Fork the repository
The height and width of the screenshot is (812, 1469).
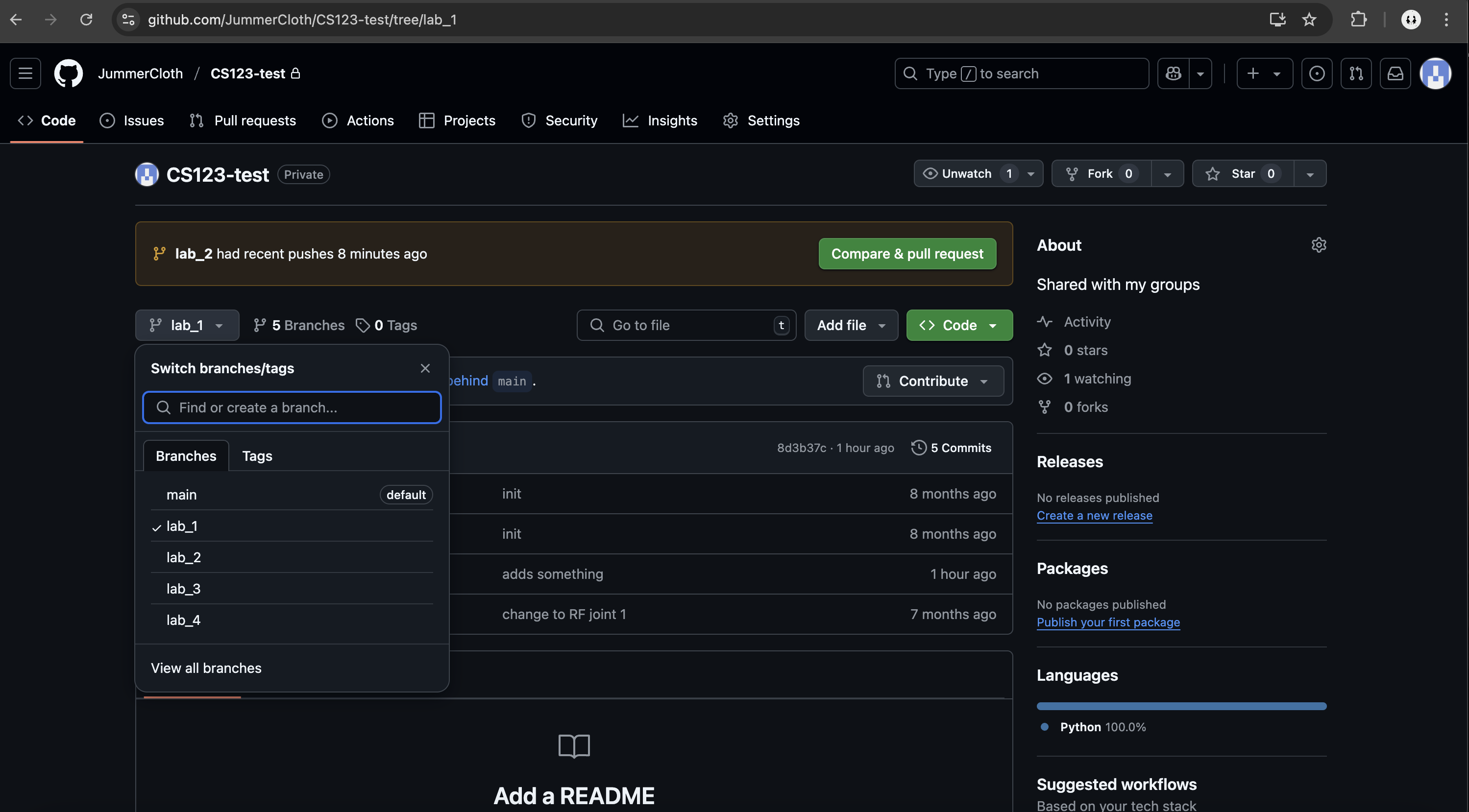pyautogui.click(x=1101, y=174)
